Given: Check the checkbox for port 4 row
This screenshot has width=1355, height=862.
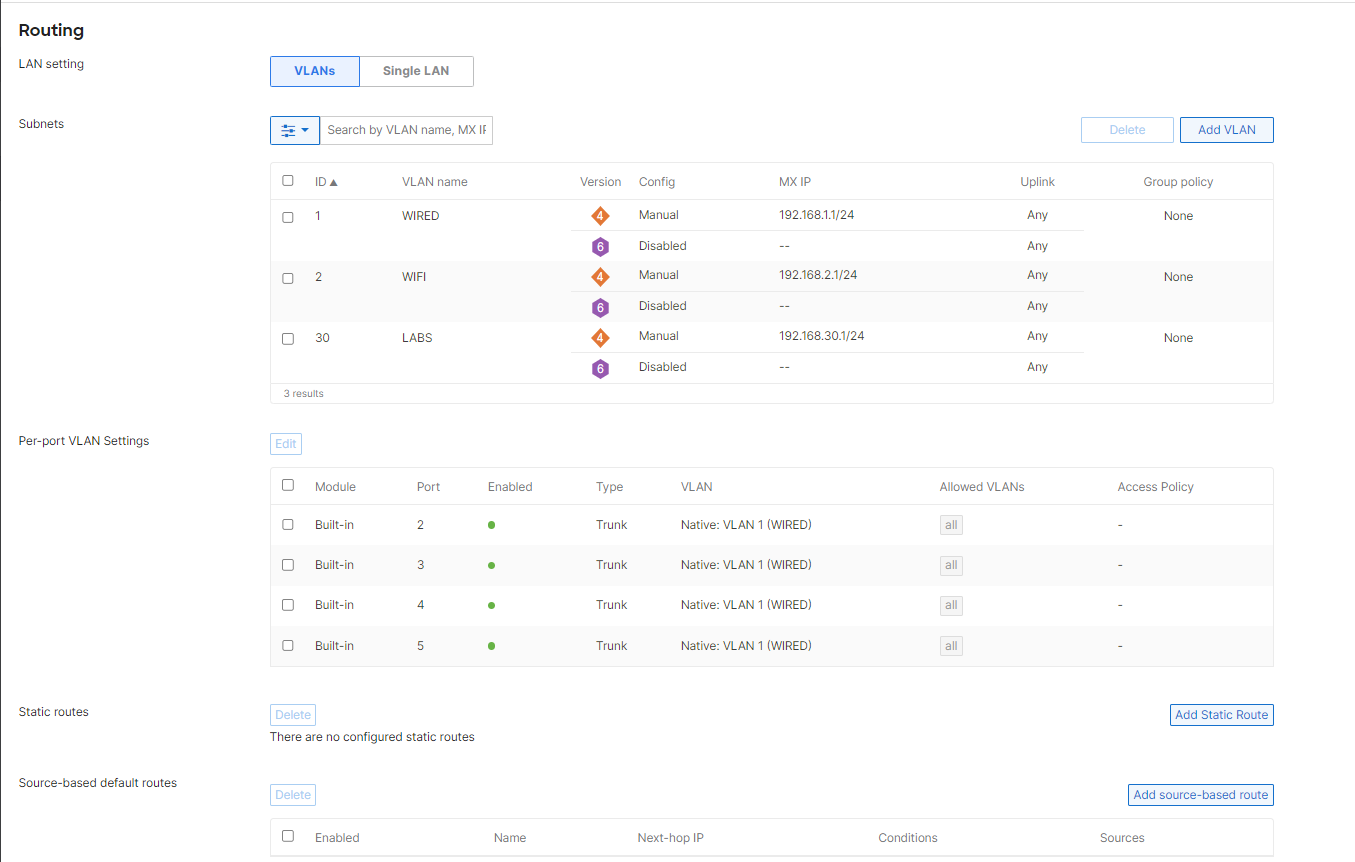Looking at the screenshot, I should tap(288, 604).
